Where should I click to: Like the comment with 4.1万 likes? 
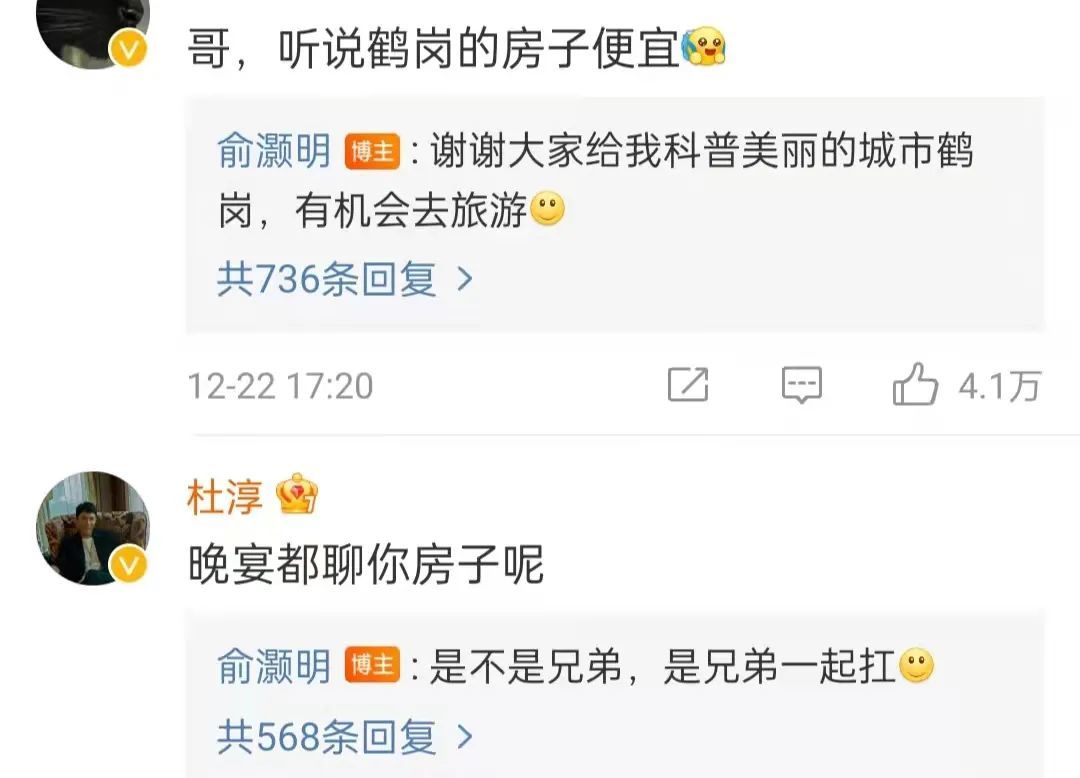point(915,383)
